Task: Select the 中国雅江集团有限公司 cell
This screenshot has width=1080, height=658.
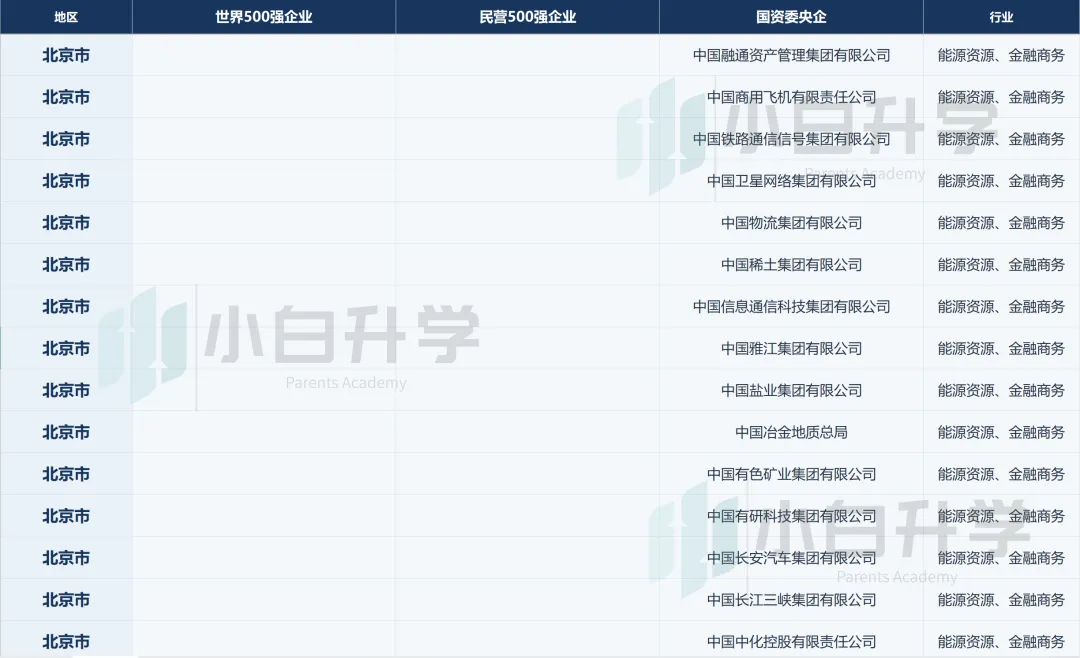Action: 791,349
